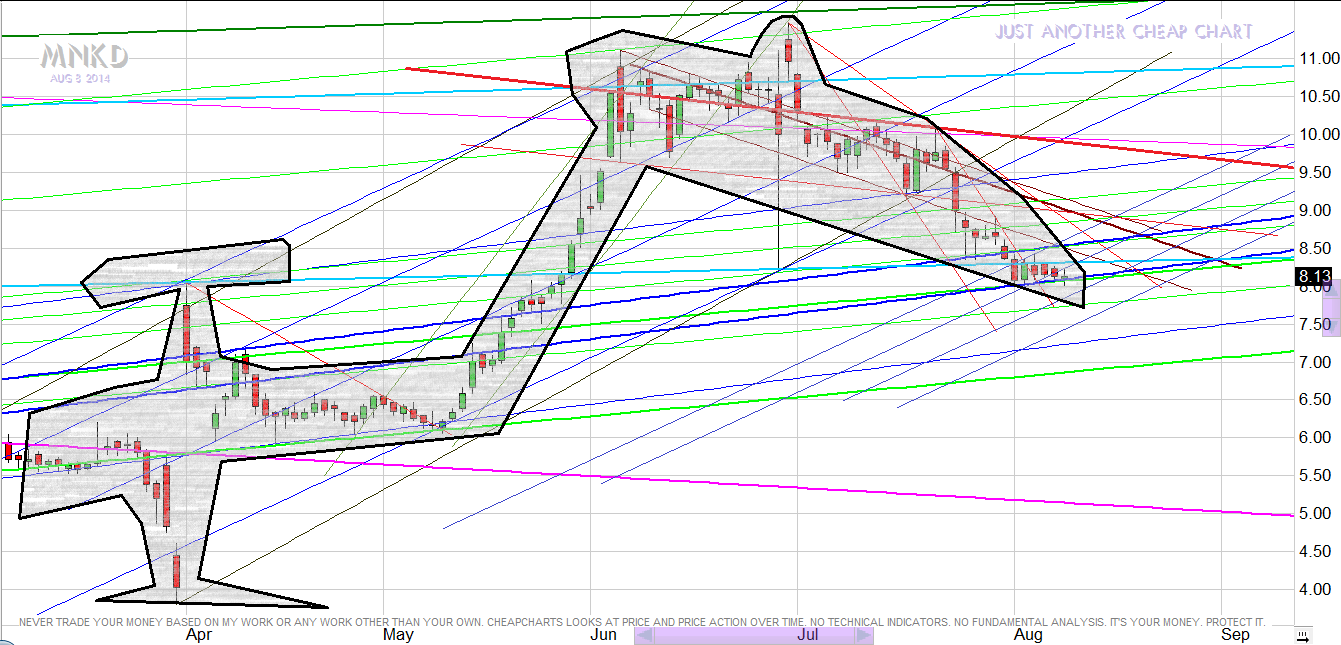Click the disclaimer text at chart bottom
The width and height of the screenshot is (1341, 645).
click(640, 622)
